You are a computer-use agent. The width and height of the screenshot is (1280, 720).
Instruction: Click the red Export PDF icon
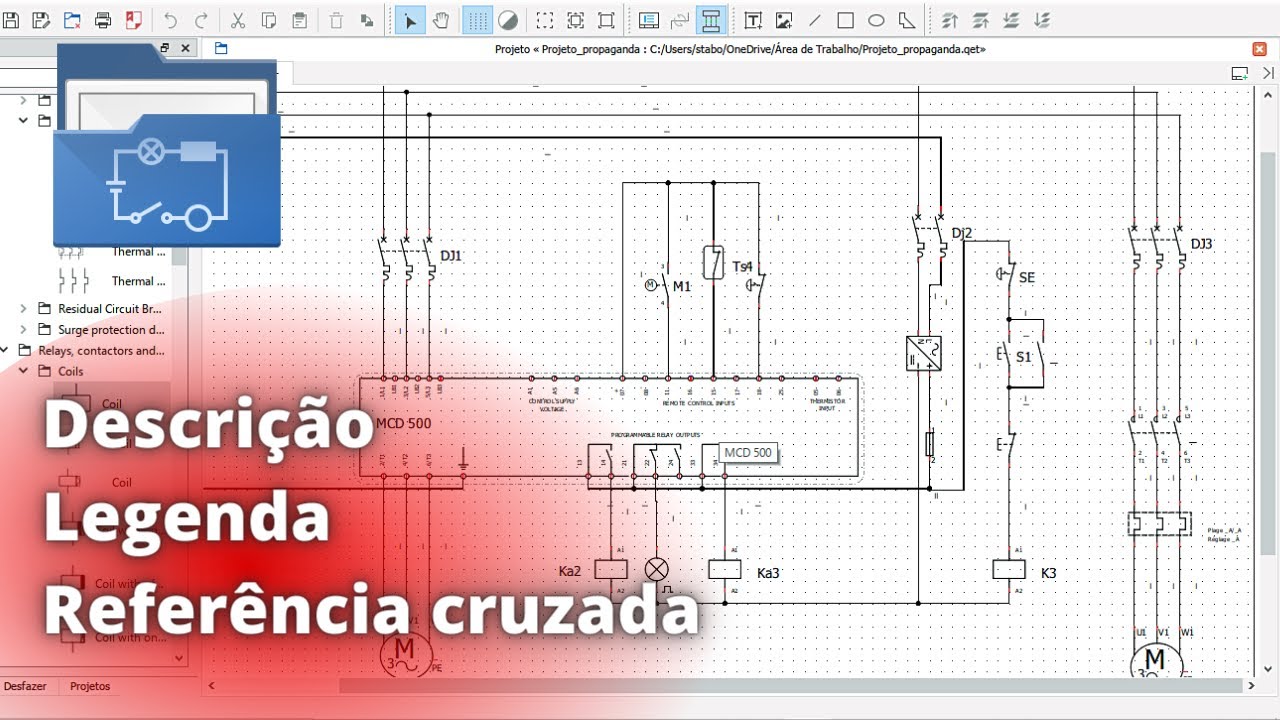click(134, 20)
